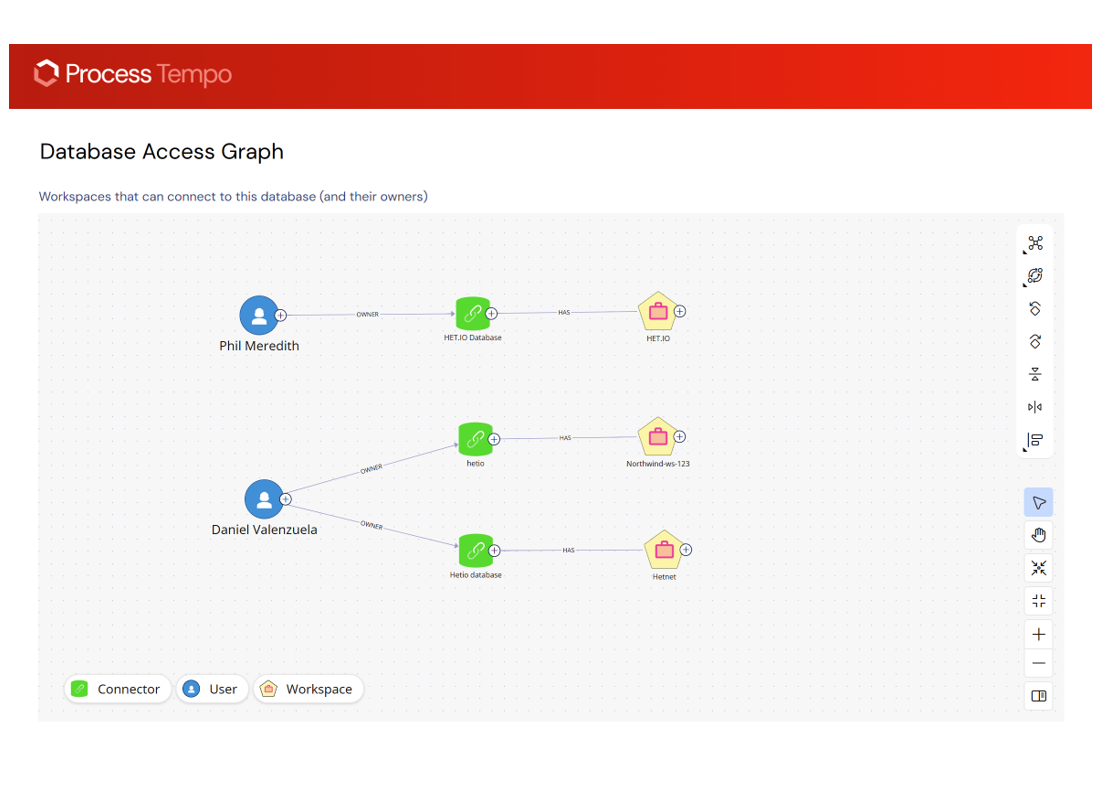This screenshot has width=1101, height=793.
Task: Click OWNER edge label toward hetio connector
Action: [x=371, y=468]
